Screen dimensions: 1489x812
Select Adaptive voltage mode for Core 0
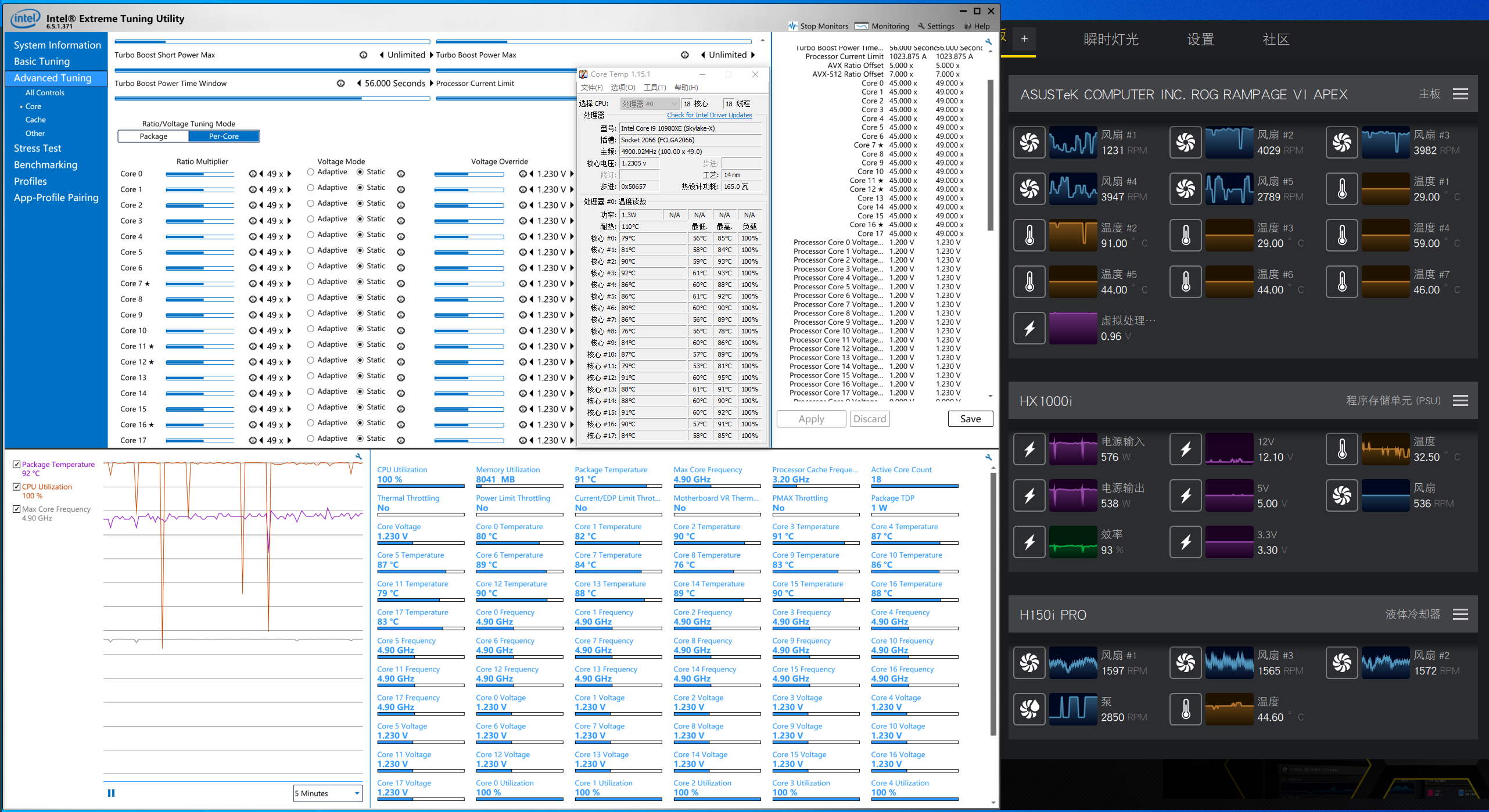click(311, 172)
